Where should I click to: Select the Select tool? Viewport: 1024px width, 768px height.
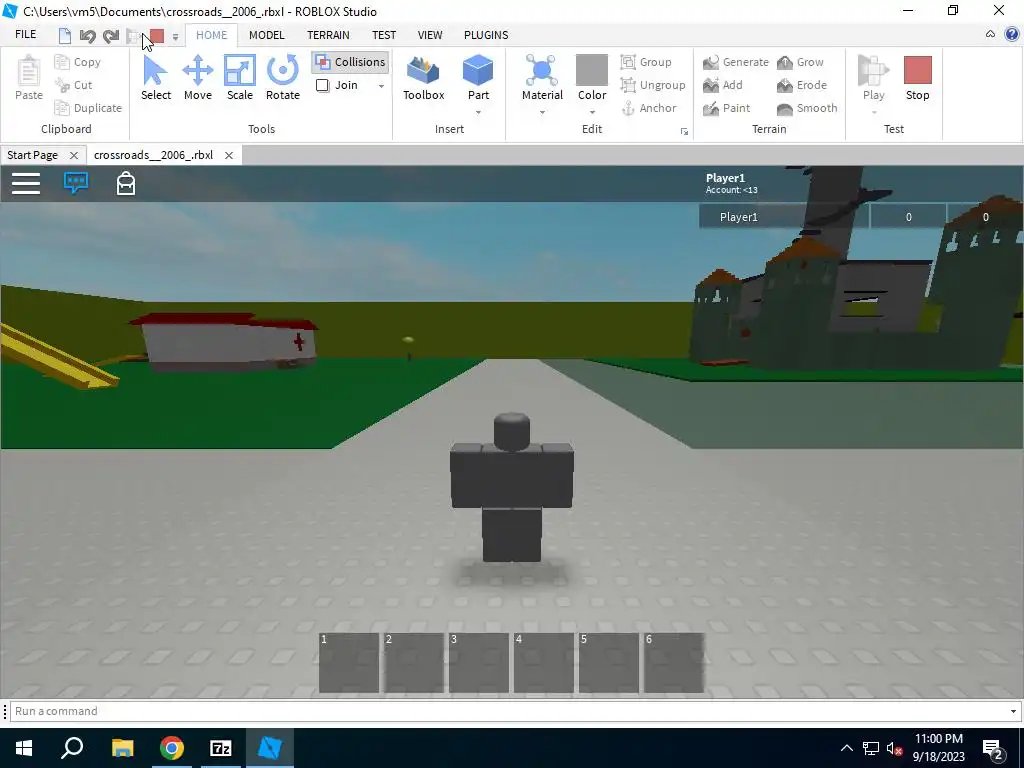[155, 78]
